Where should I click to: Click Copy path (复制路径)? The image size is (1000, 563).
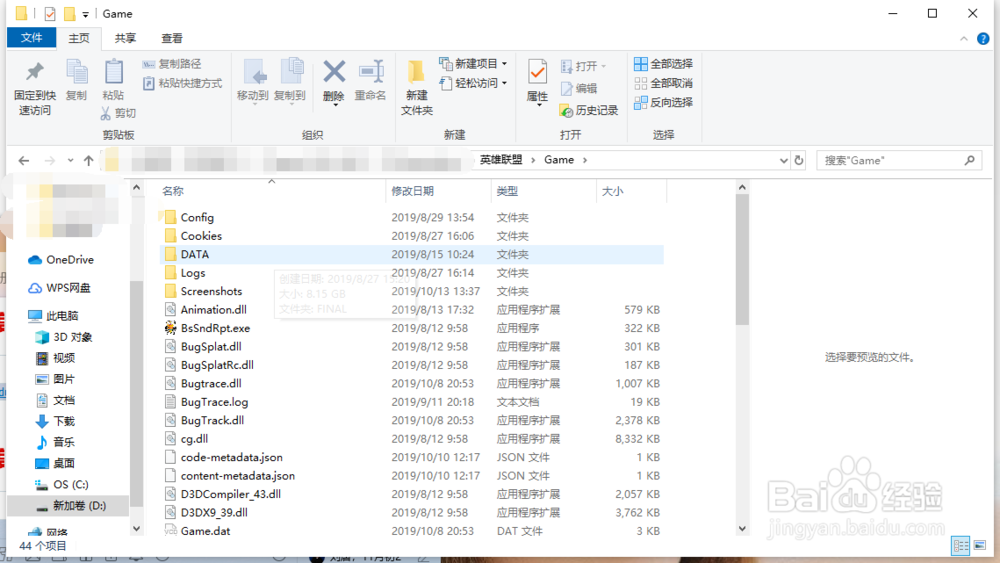(172, 64)
